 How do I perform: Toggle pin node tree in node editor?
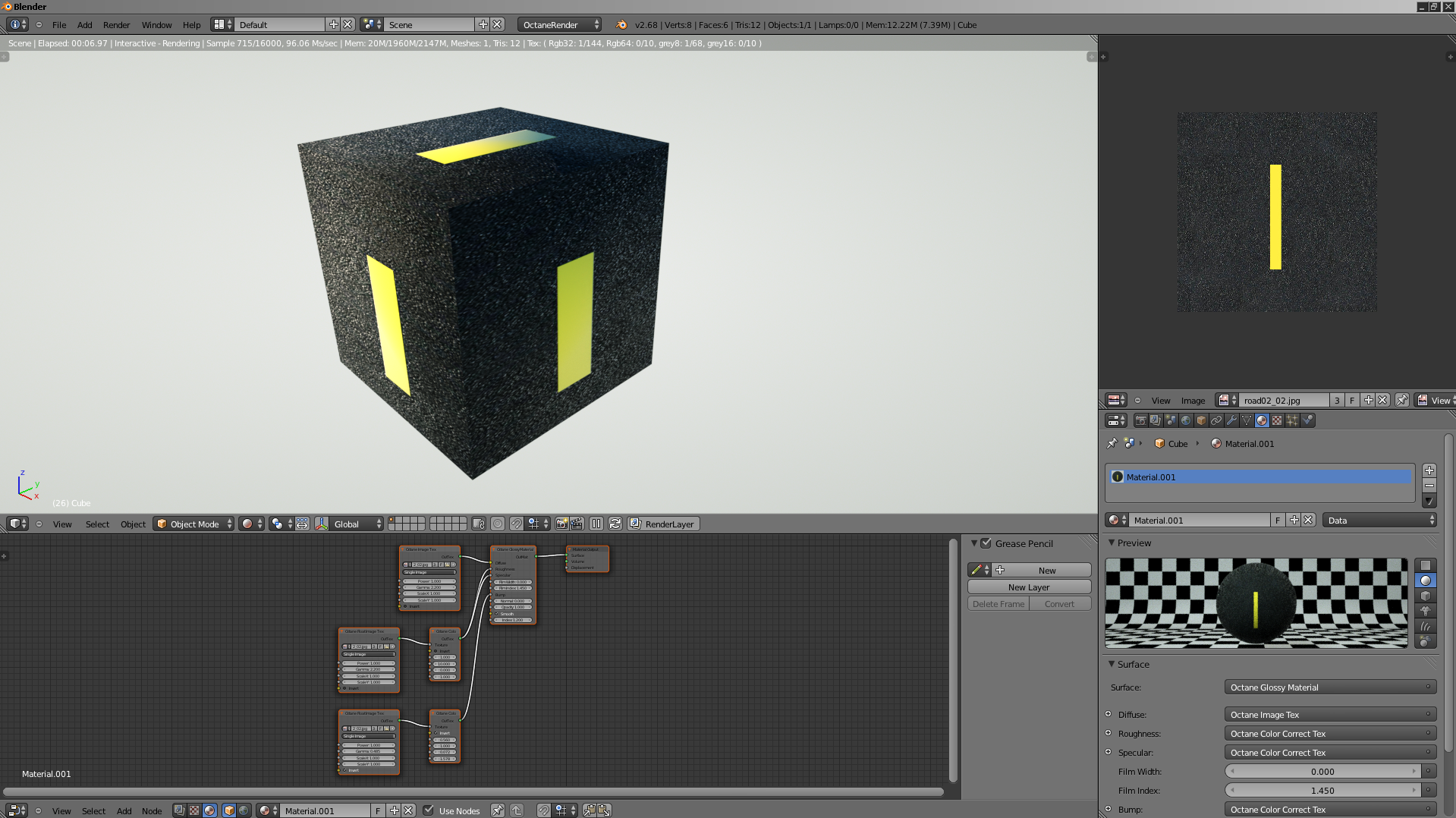point(497,810)
